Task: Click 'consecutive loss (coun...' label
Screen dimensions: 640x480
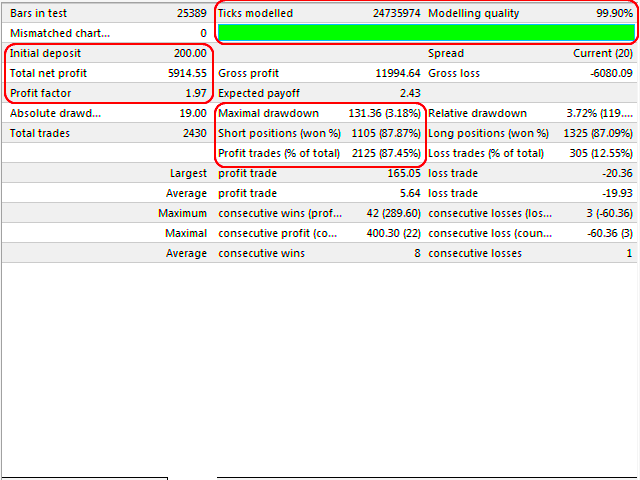Action: click(490, 233)
